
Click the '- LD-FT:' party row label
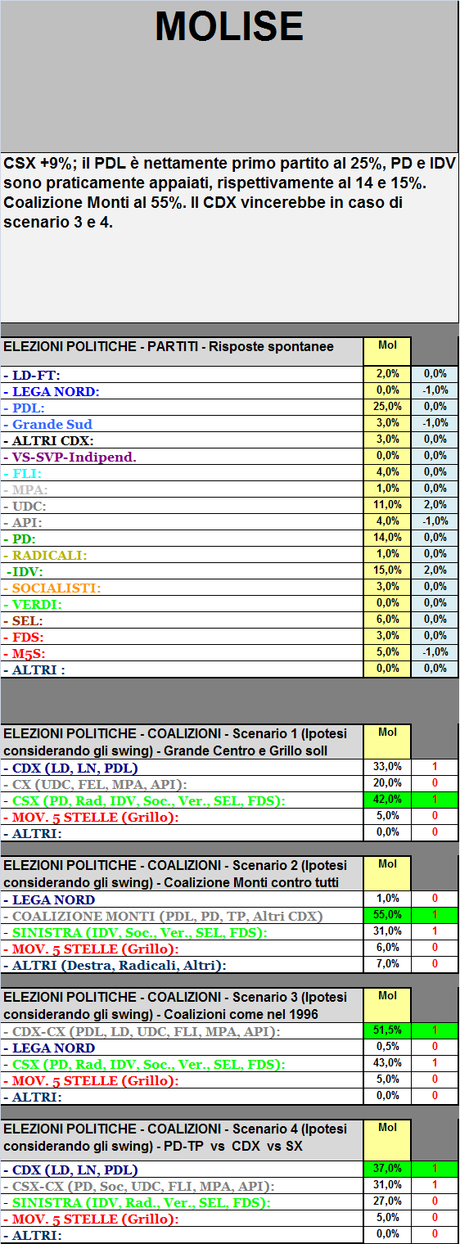[x=181, y=374]
